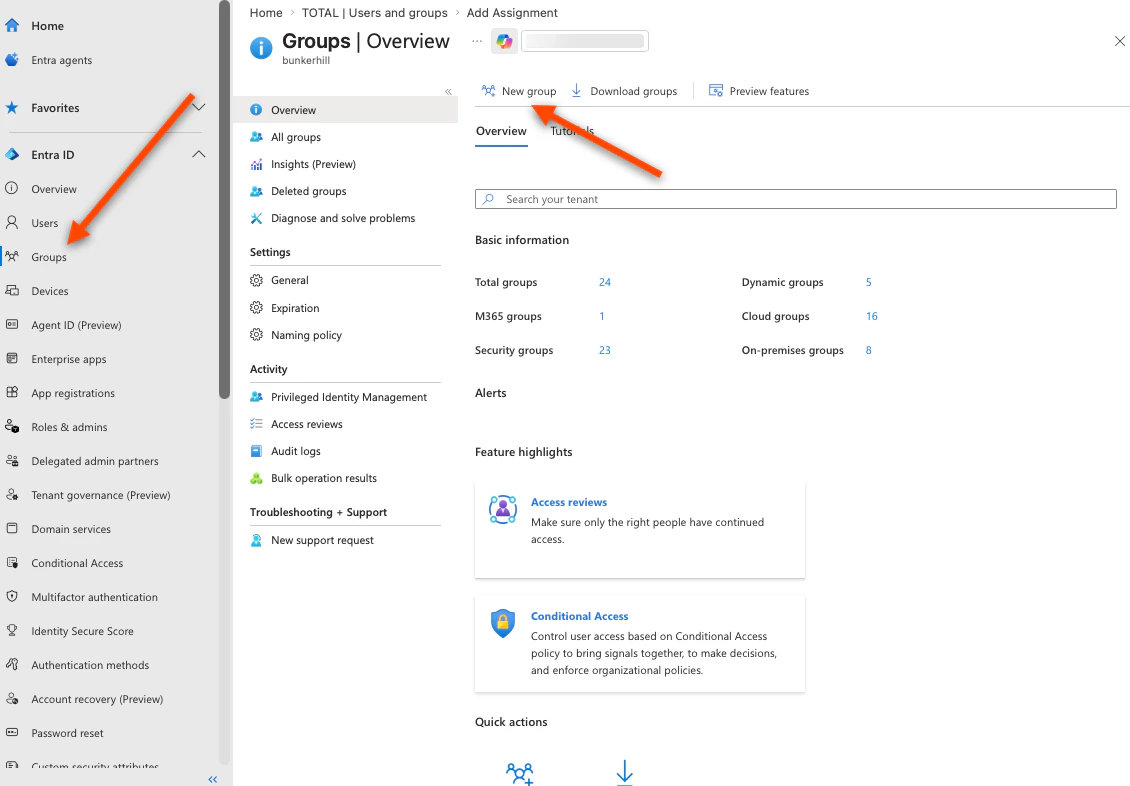Click the Security groups count 23
Image resolution: width=1130 pixels, height=786 pixels.
[605, 350]
